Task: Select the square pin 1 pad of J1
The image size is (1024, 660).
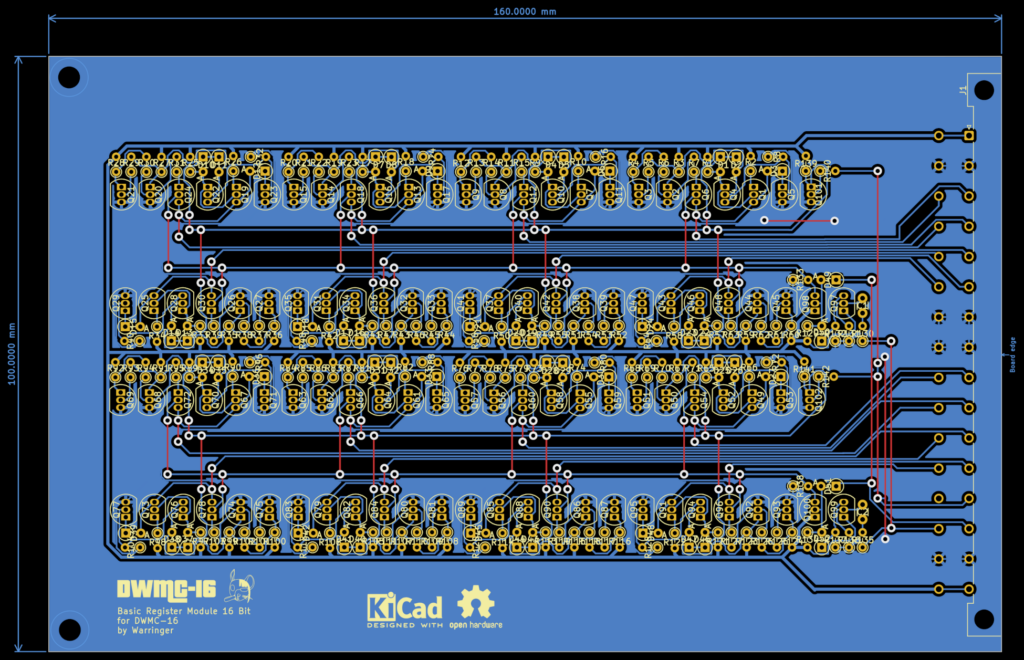Action: tap(968, 136)
